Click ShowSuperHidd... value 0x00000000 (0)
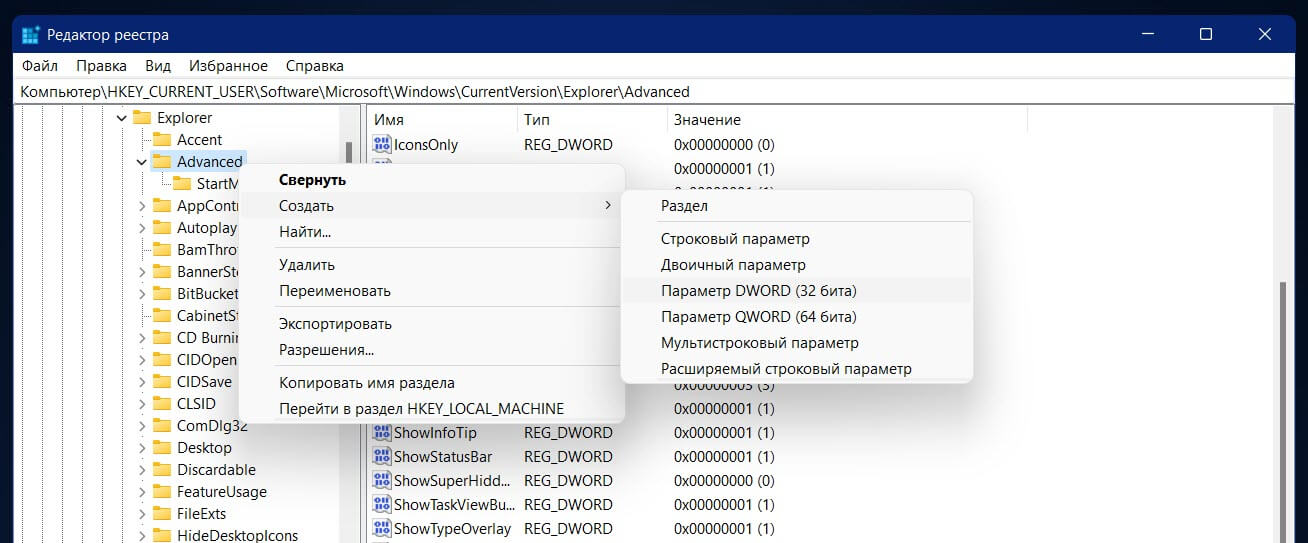 [724, 481]
